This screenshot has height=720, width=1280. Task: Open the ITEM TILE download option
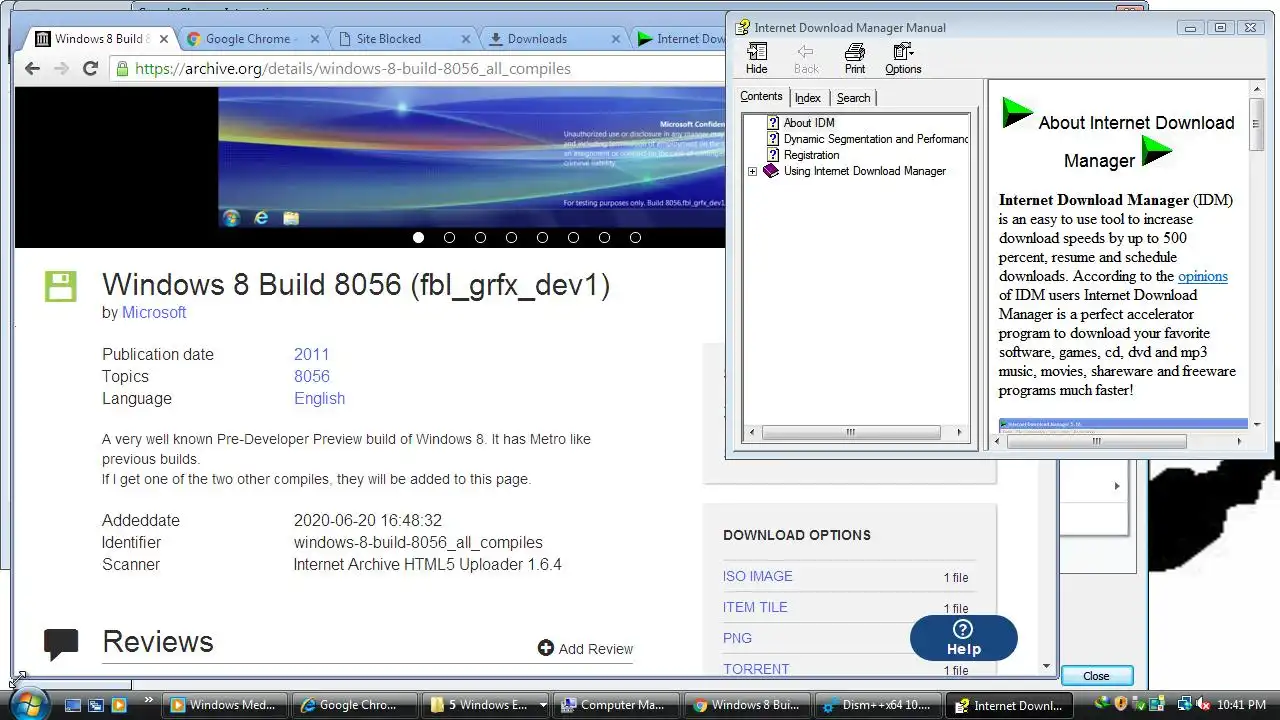point(755,607)
